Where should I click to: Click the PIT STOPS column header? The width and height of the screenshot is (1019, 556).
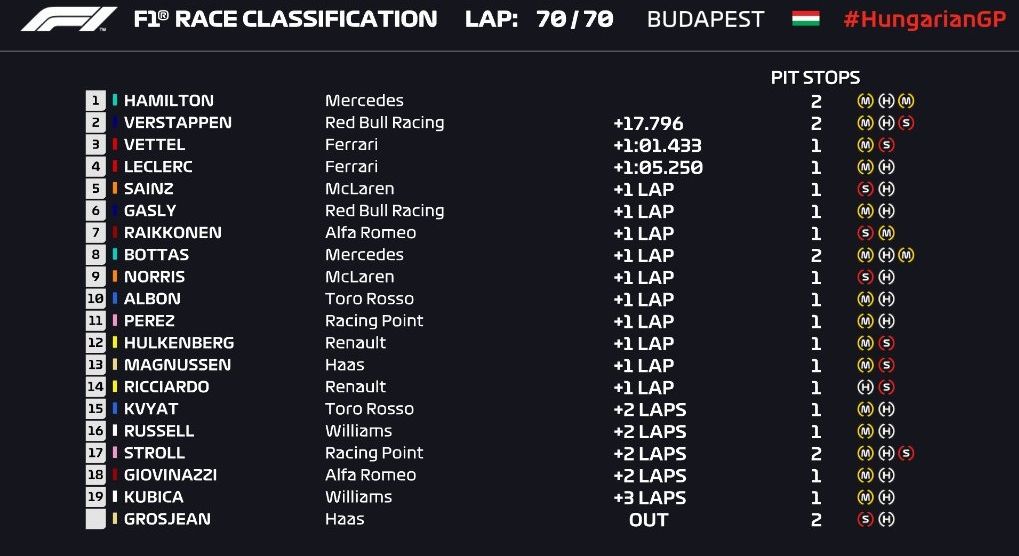point(815,78)
